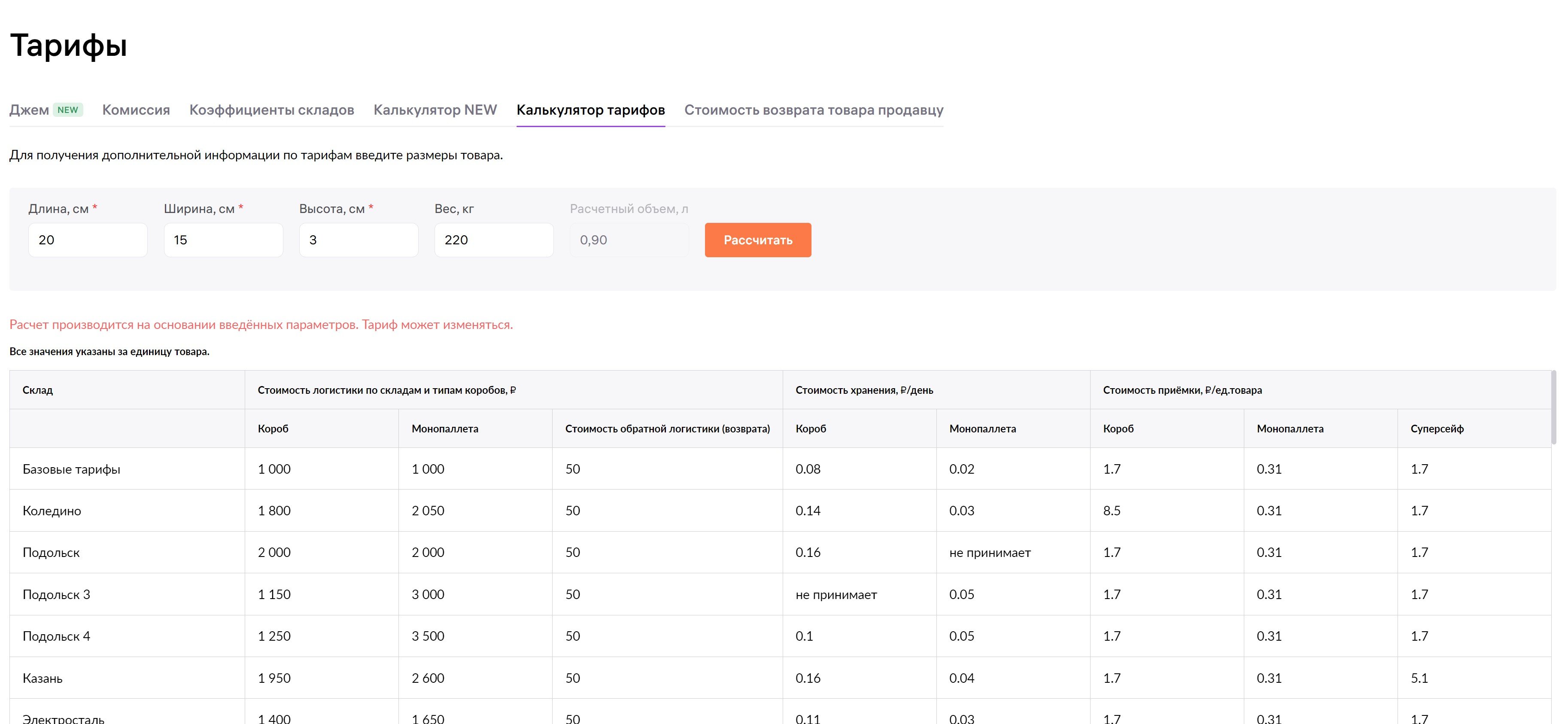Click the Коледино warehouse row
Image resolution: width=1568 pixels, height=724 pixels.
click(52, 511)
